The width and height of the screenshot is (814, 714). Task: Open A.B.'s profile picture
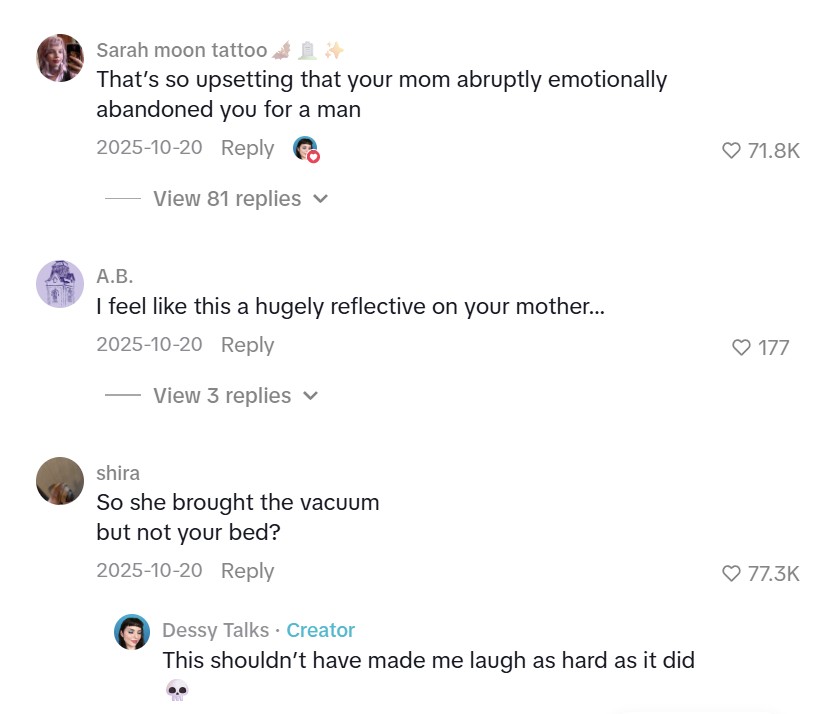[x=59, y=283]
